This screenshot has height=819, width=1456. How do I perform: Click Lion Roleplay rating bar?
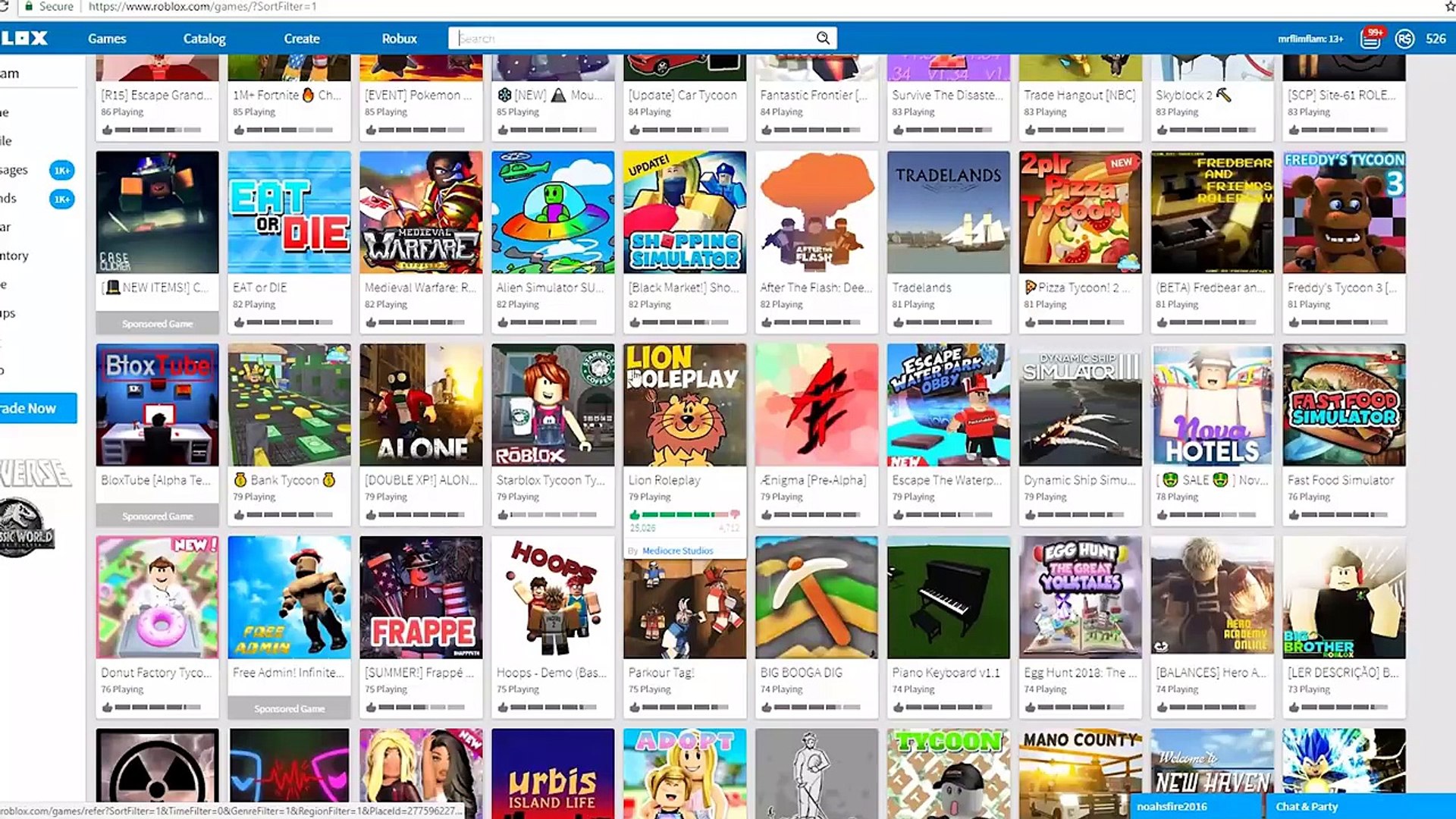(x=684, y=515)
